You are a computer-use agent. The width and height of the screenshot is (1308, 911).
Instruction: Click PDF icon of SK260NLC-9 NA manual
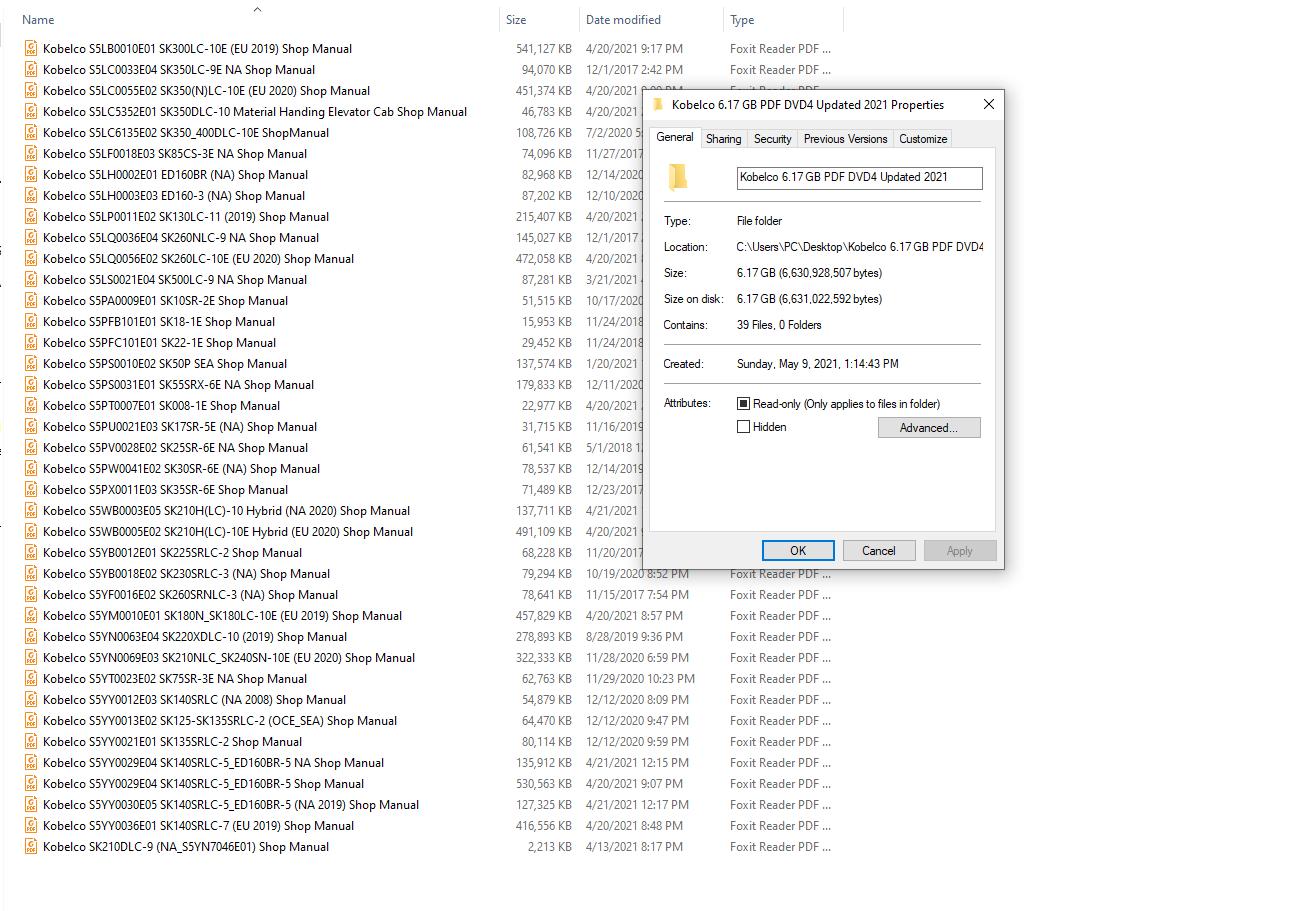[x=31, y=237]
